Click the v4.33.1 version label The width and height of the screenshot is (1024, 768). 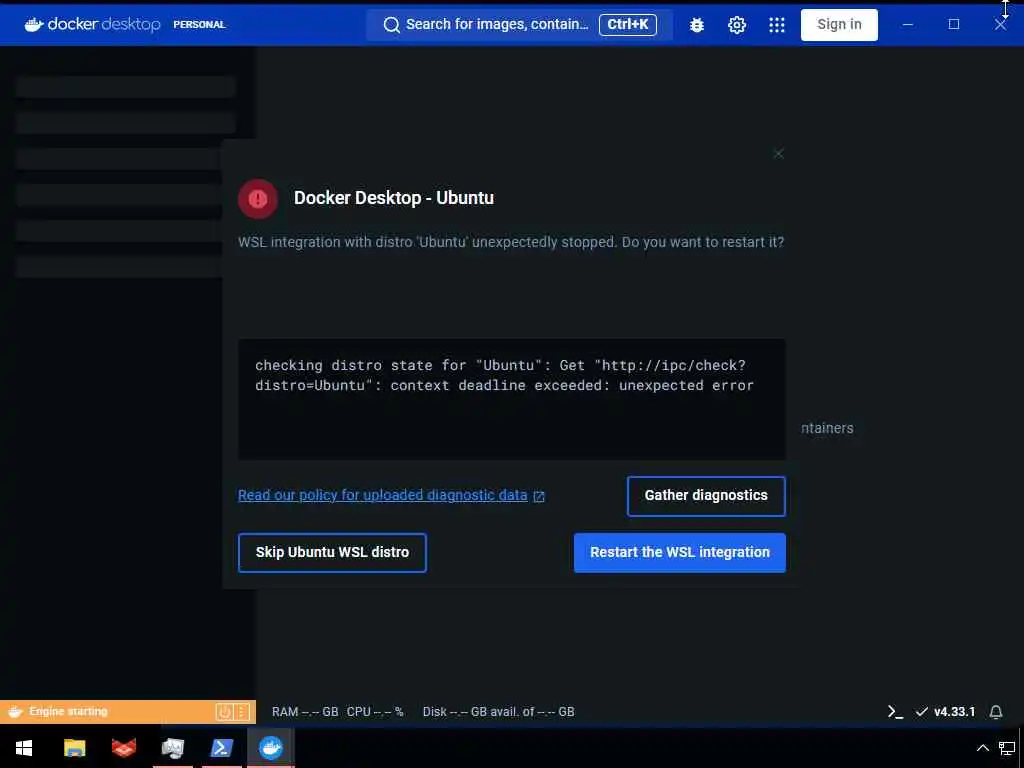(954, 712)
